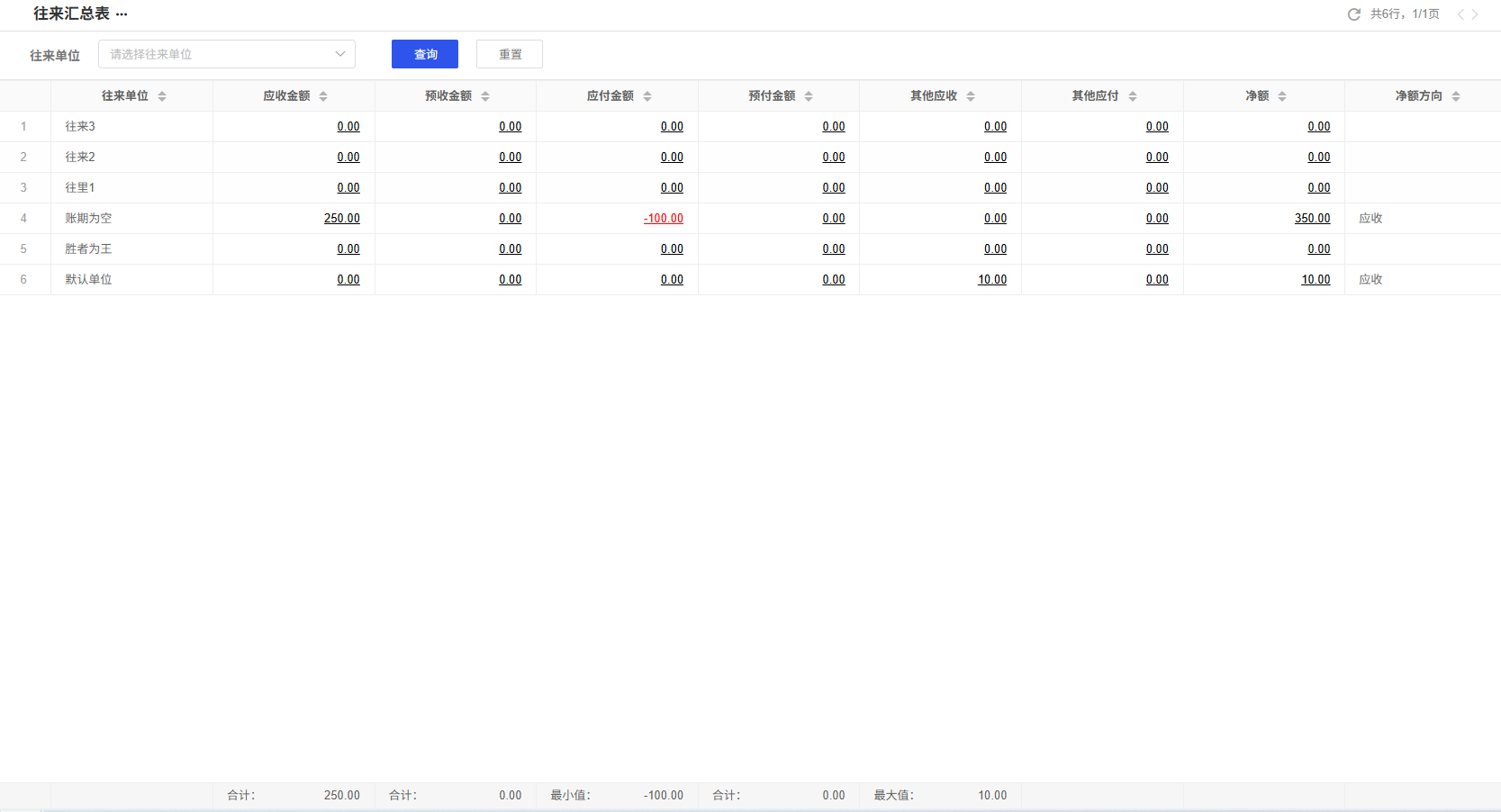Image resolution: width=1501 pixels, height=812 pixels.
Task: Select the row for 胜者为王
Action: 88,249
